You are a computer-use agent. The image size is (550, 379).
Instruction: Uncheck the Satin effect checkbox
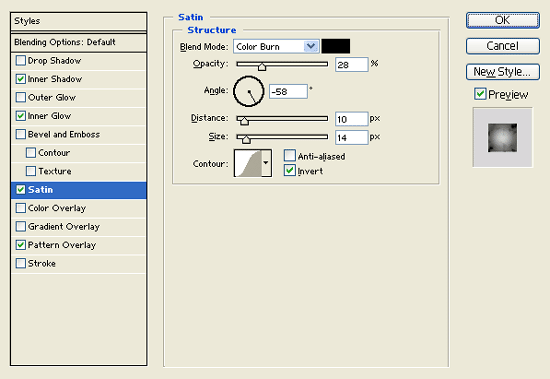pyautogui.click(x=21, y=190)
